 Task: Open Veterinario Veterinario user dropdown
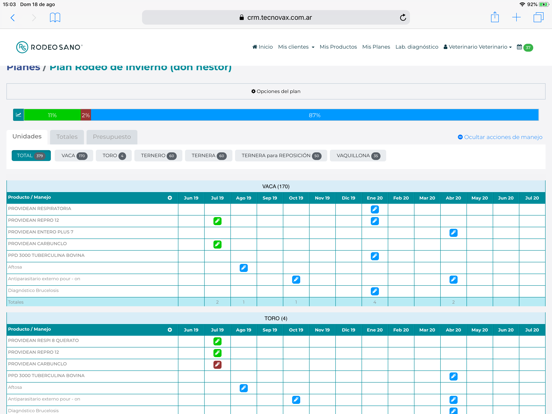tap(477, 47)
